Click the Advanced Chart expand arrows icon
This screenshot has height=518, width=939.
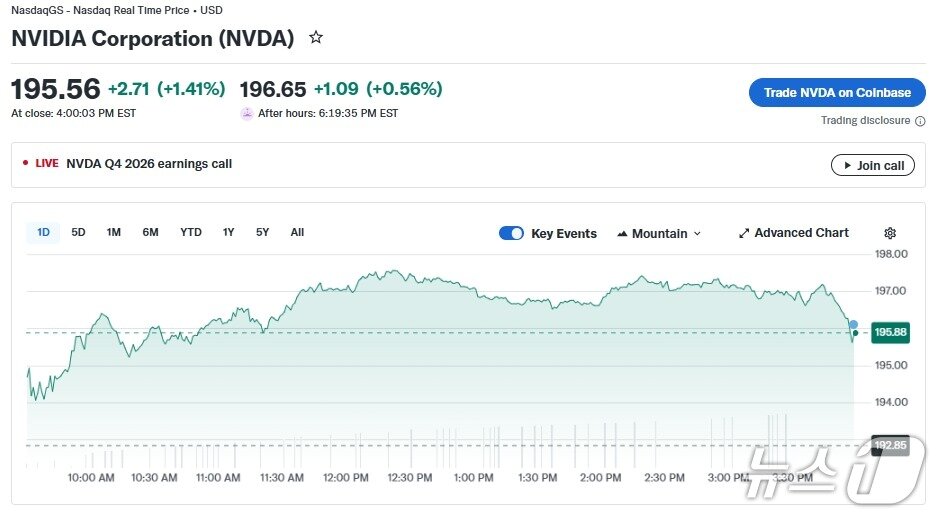point(744,233)
